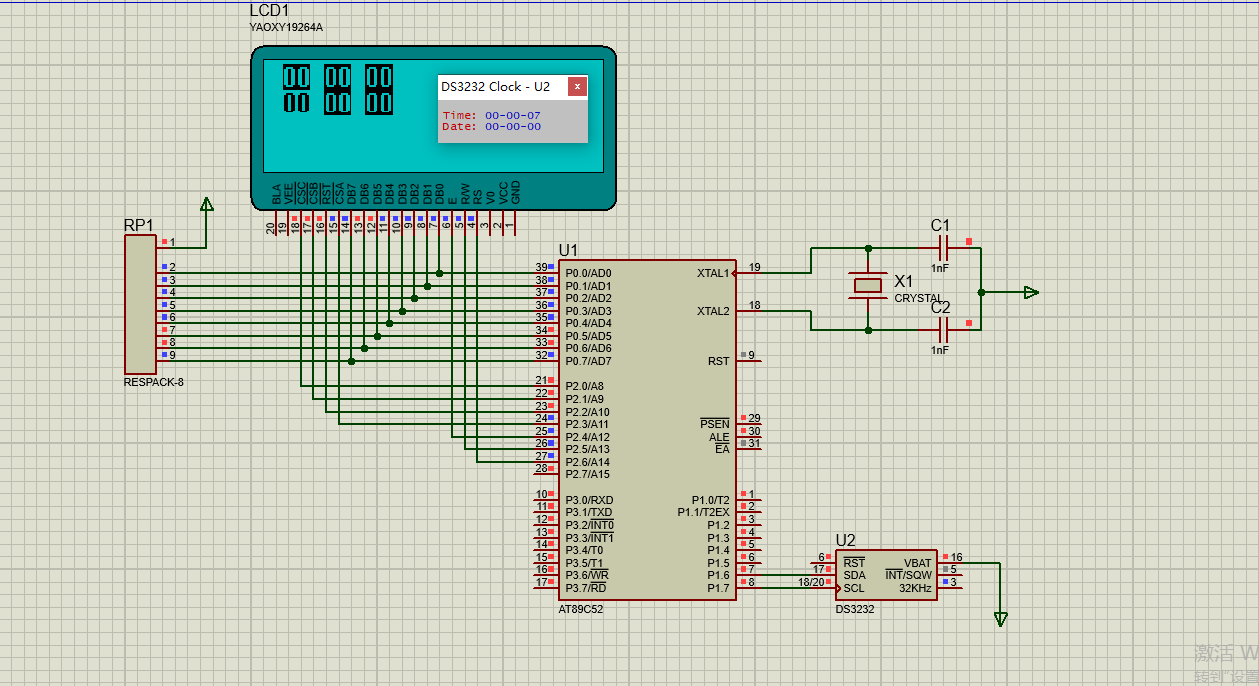Click the RESPACK-8 part value

click(x=154, y=382)
